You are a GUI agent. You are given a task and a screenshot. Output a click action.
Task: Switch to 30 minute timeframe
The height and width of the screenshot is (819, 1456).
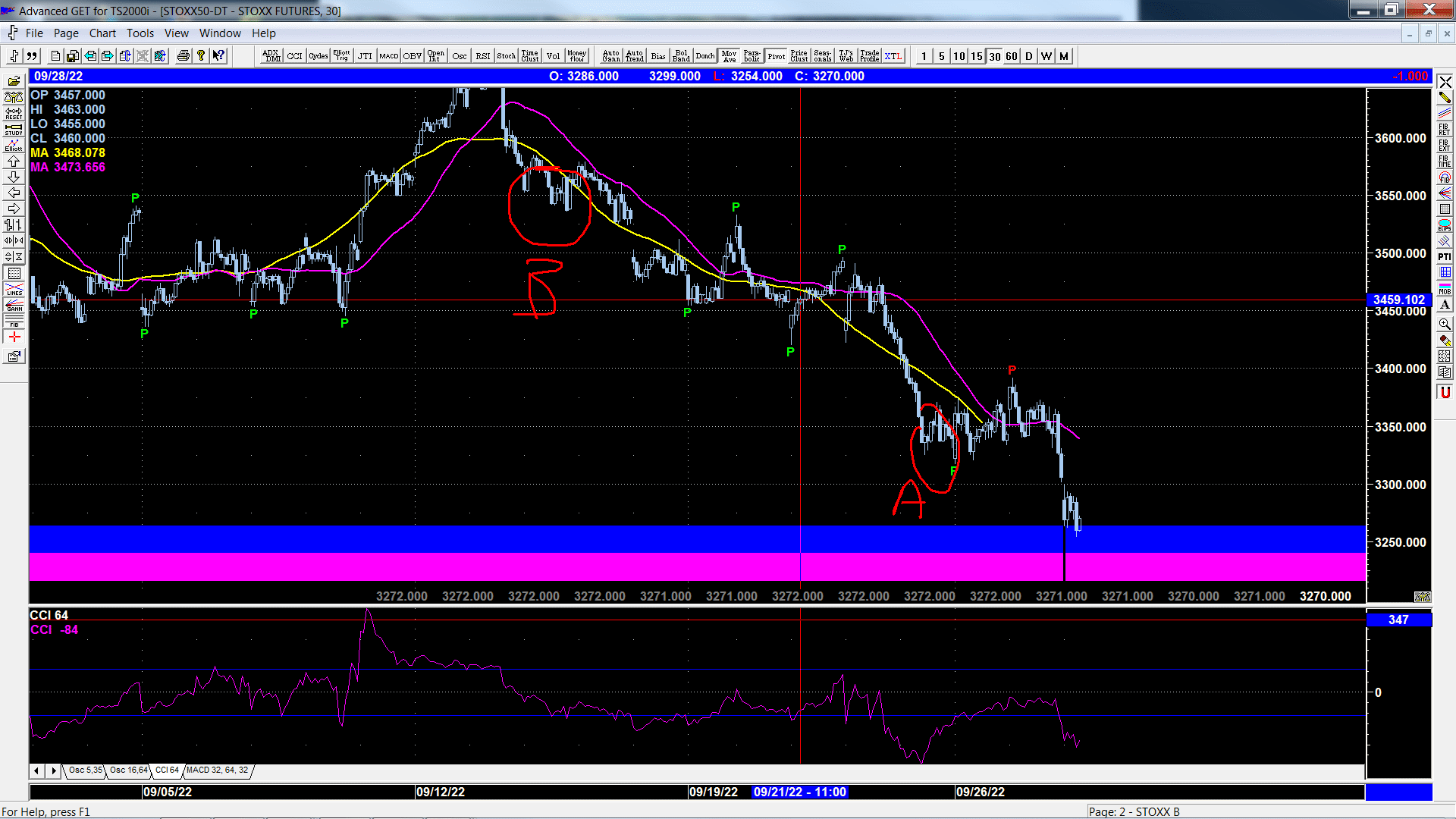[994, 56]
